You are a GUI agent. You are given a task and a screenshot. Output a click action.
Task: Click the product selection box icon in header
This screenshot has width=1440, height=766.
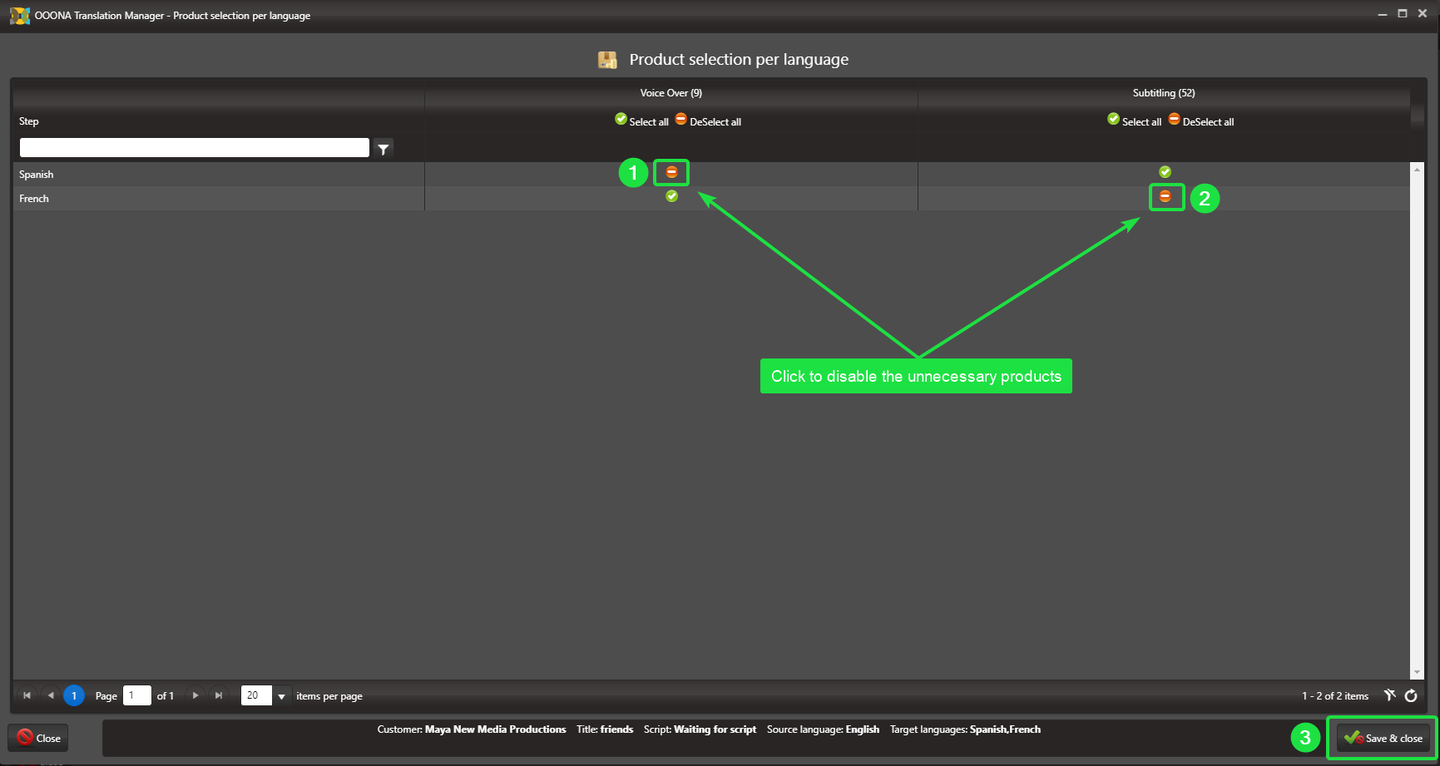pos(607,60)
